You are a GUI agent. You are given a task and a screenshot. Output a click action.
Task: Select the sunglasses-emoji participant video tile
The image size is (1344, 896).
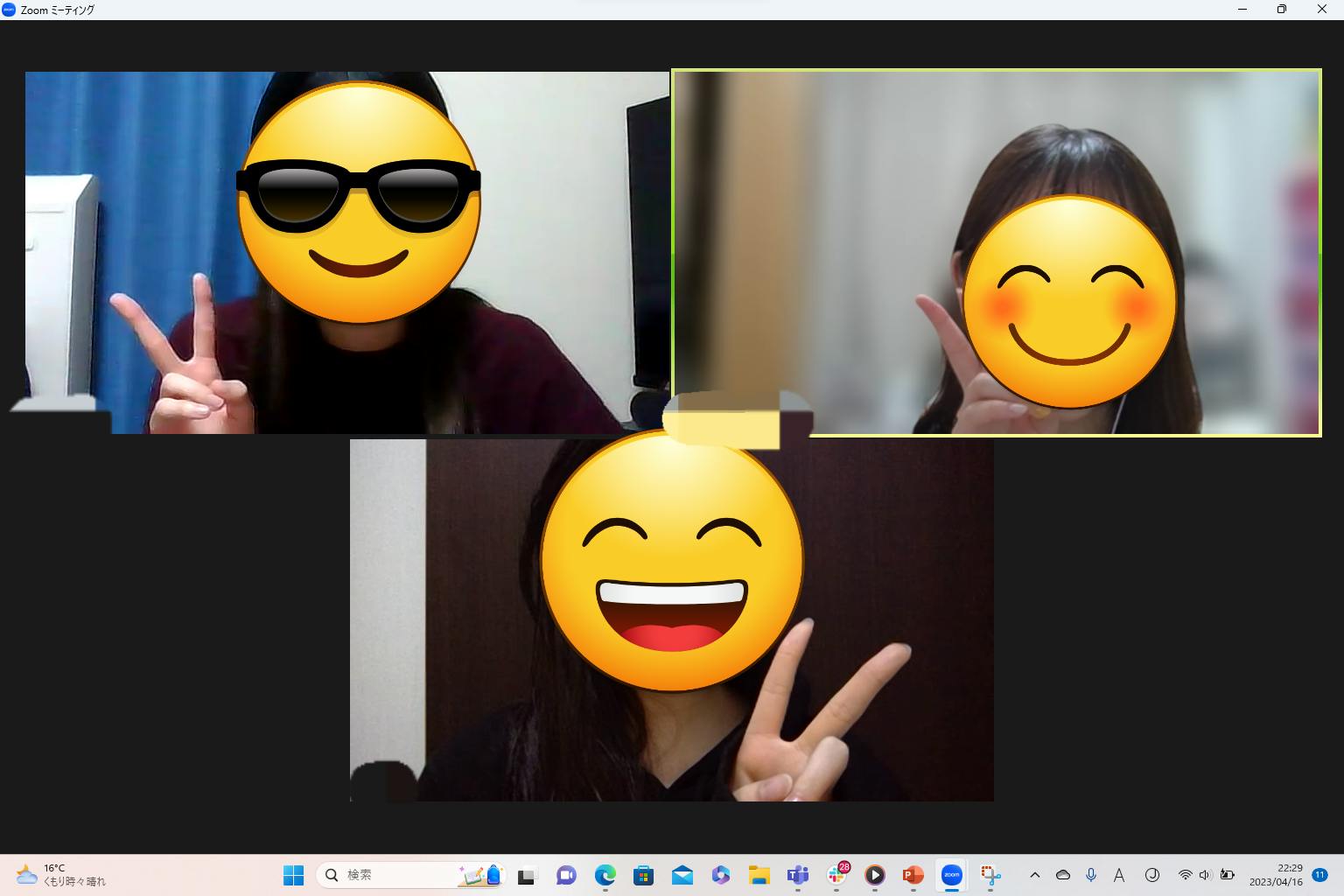[x=346, y=252]
